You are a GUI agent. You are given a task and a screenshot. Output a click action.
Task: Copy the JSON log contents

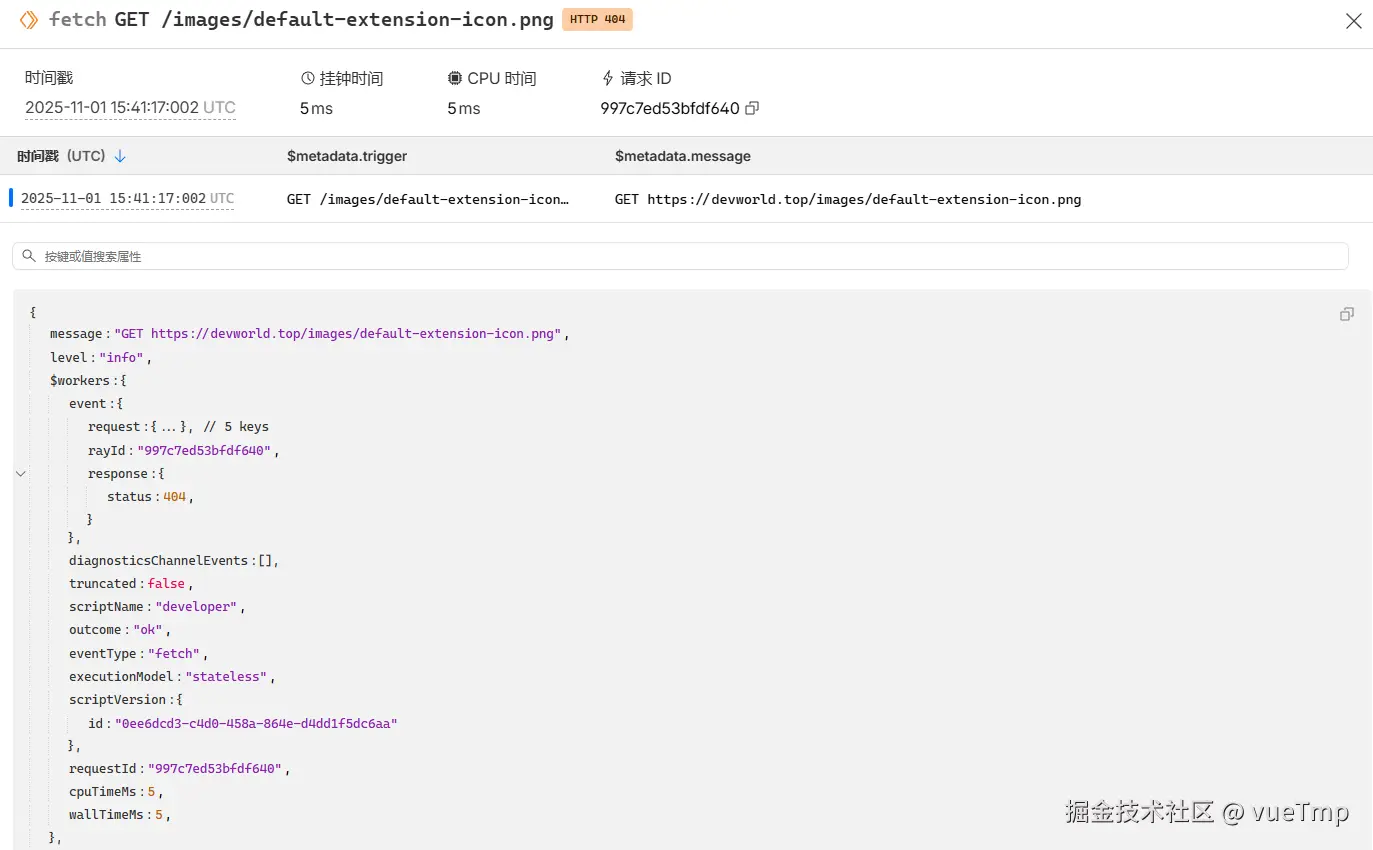coord(1346,314)
